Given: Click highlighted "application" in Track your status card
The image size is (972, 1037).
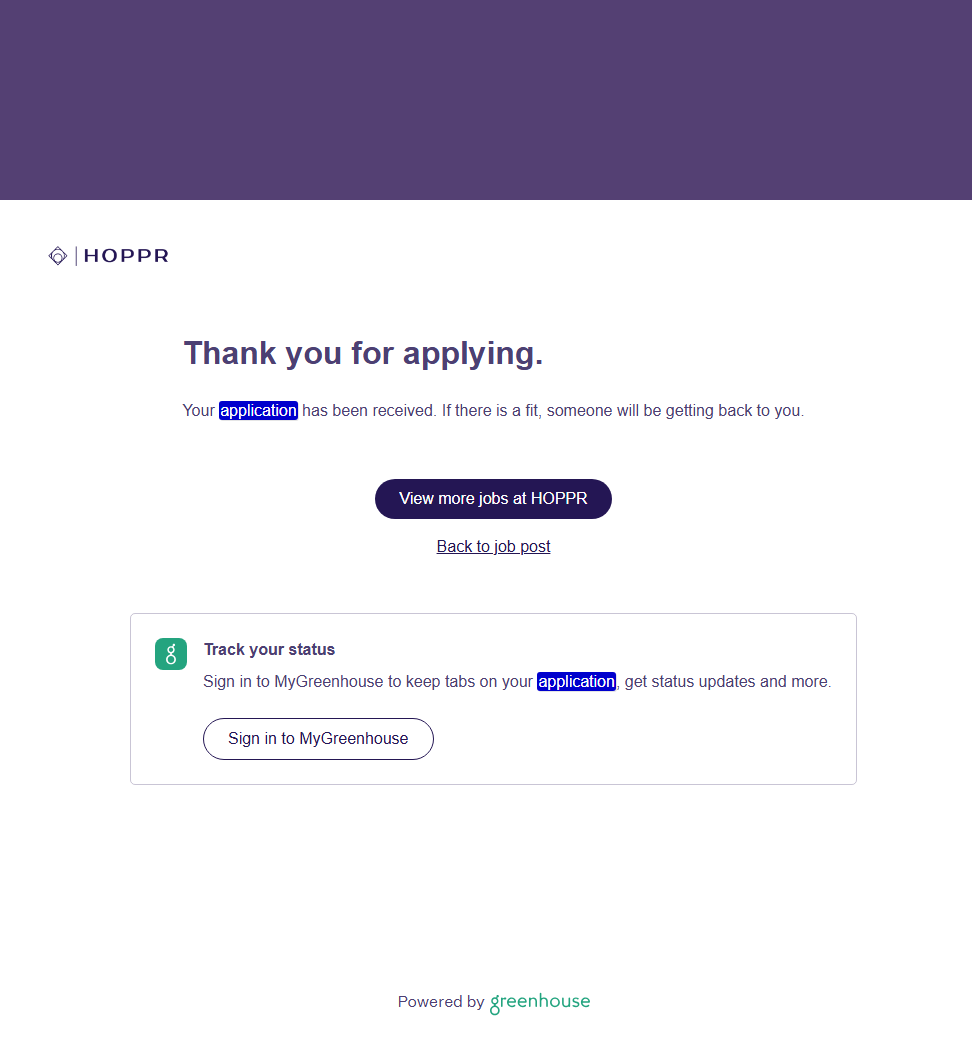Looking at the screenshot, I should pos(576,682).
